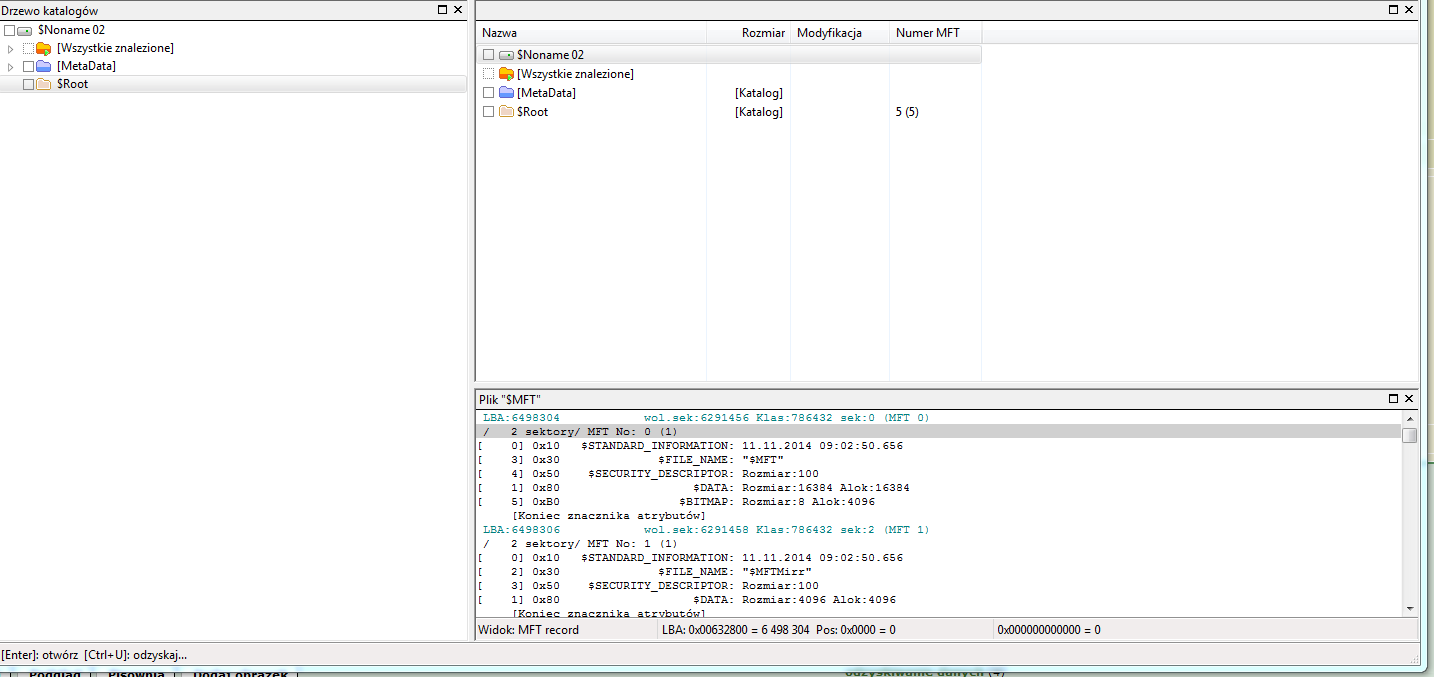Expand the [Wszystkie znalezione] tree node
This screenshot has height=677, width=1434.
coord(11,48)
